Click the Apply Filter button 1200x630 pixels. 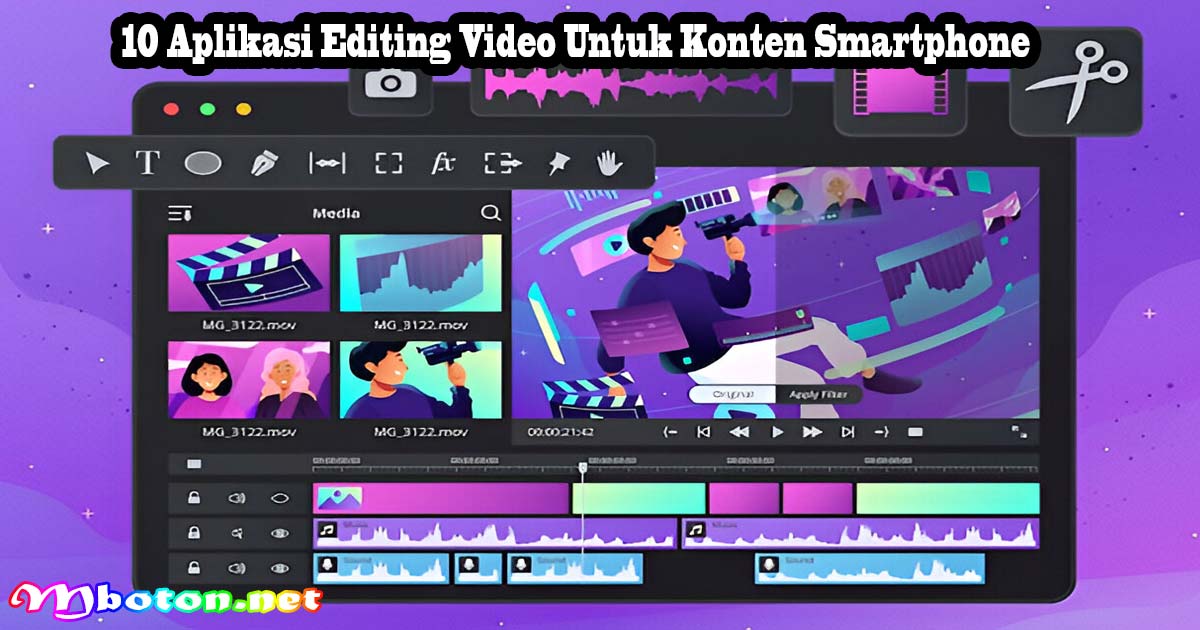(x=818, y=395)
